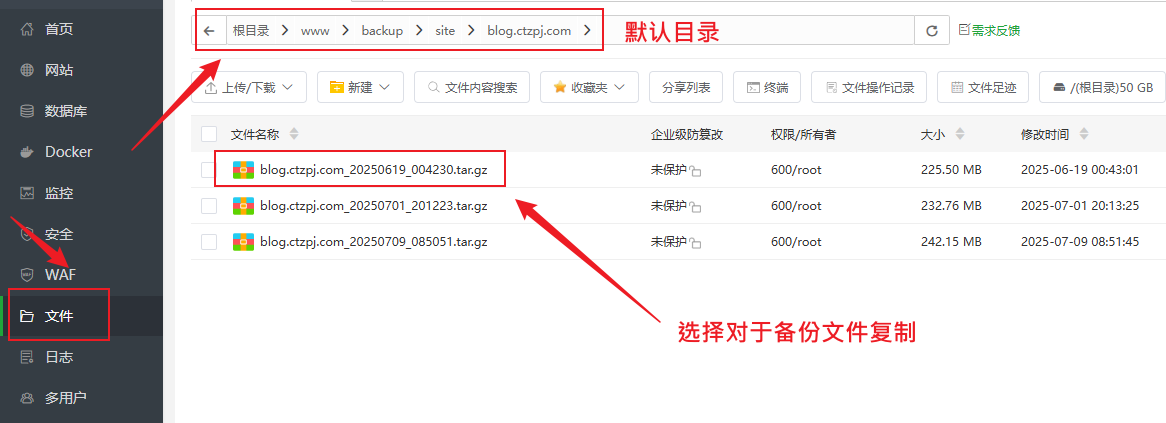Click the 文件内容搜索 search button
The width and height of the screenshot is (1166, 423).
tap(472, 88)
